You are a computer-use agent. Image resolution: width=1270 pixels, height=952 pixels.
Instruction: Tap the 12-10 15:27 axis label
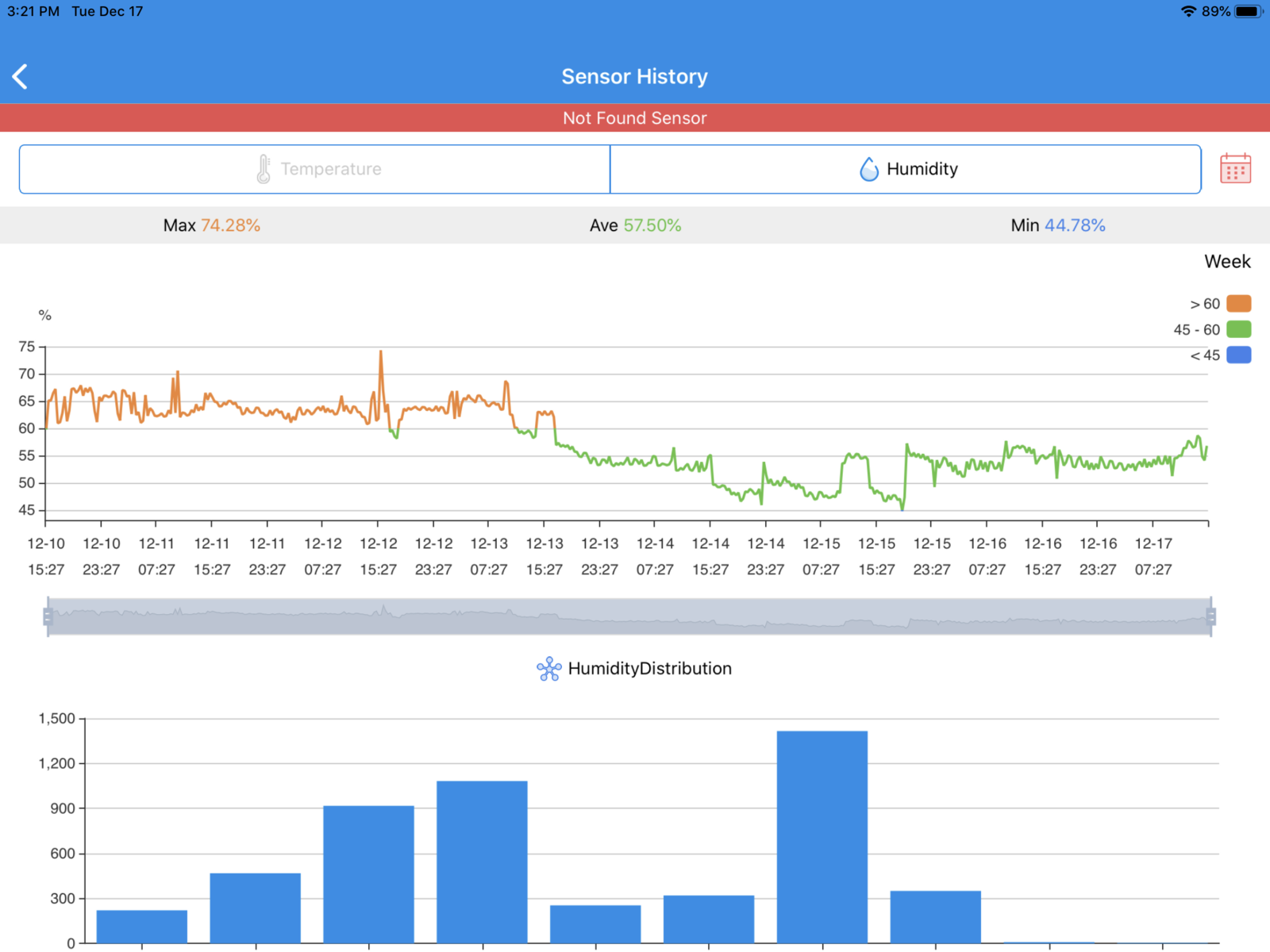(46, 556)
